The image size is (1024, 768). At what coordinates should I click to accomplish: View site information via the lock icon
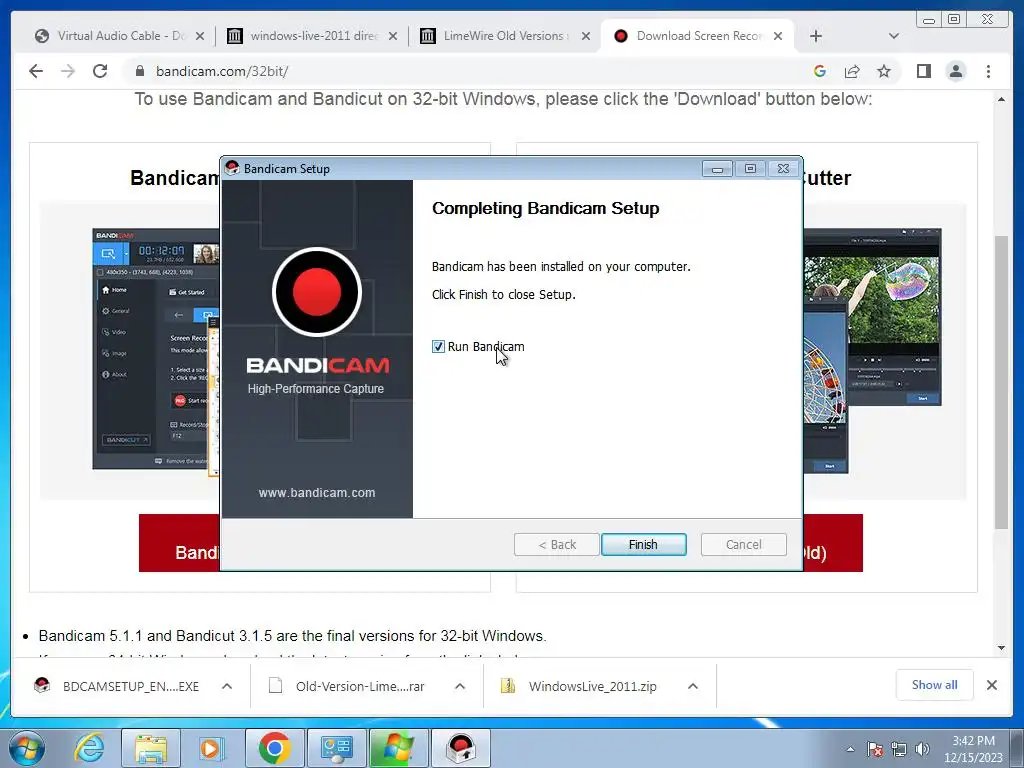click(140, 71)
